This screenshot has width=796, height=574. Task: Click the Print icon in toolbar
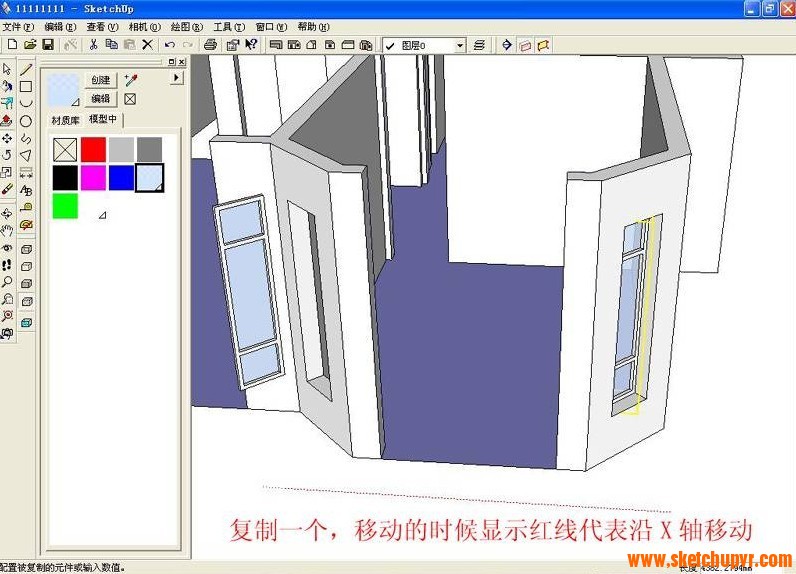210,45
